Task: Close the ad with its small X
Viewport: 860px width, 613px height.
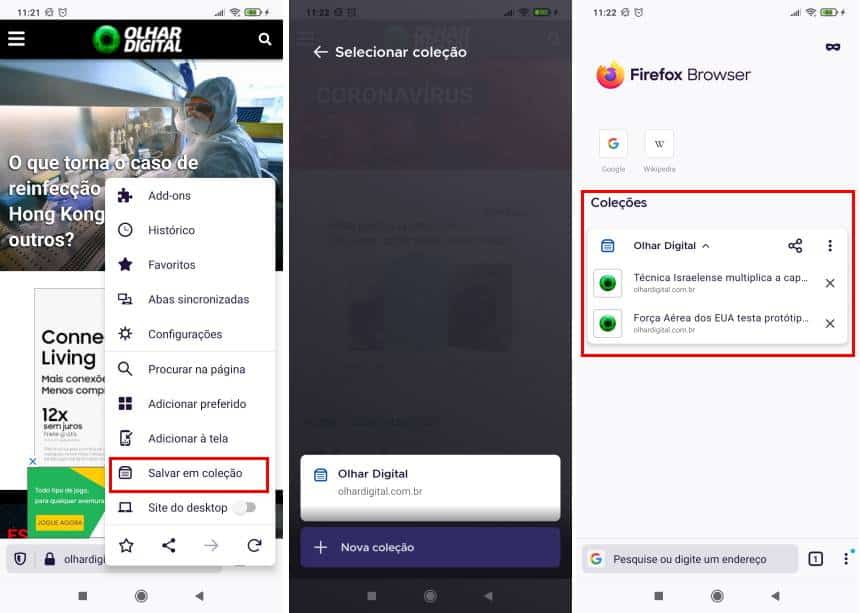Action: pyautogui.click(x=33, y=461)
